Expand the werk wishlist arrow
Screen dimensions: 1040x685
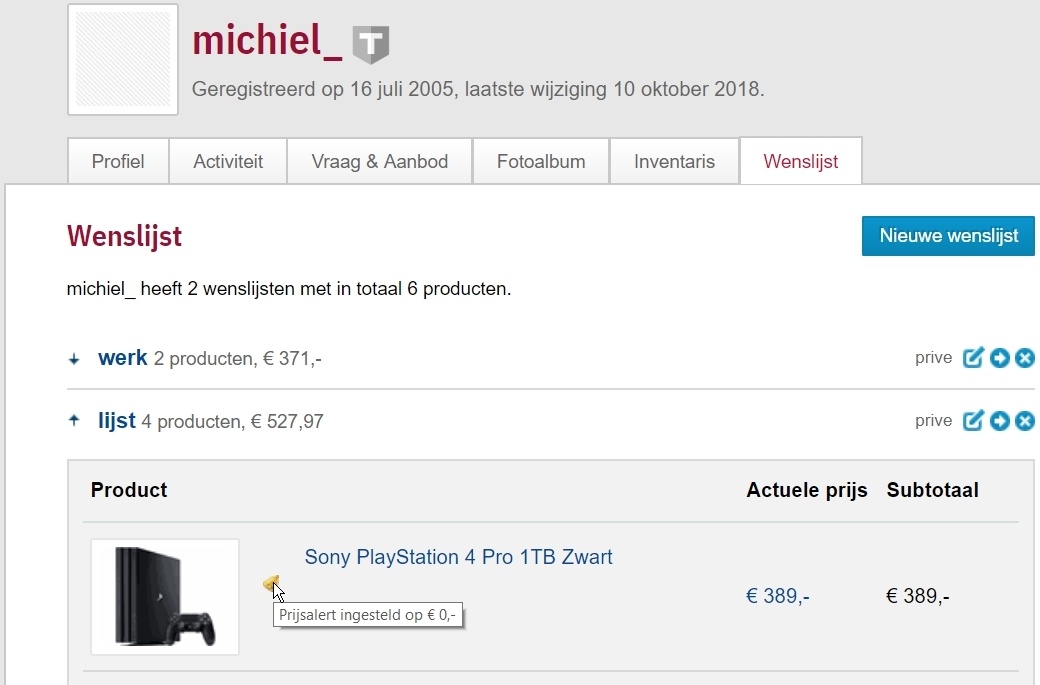click(74, 359)
